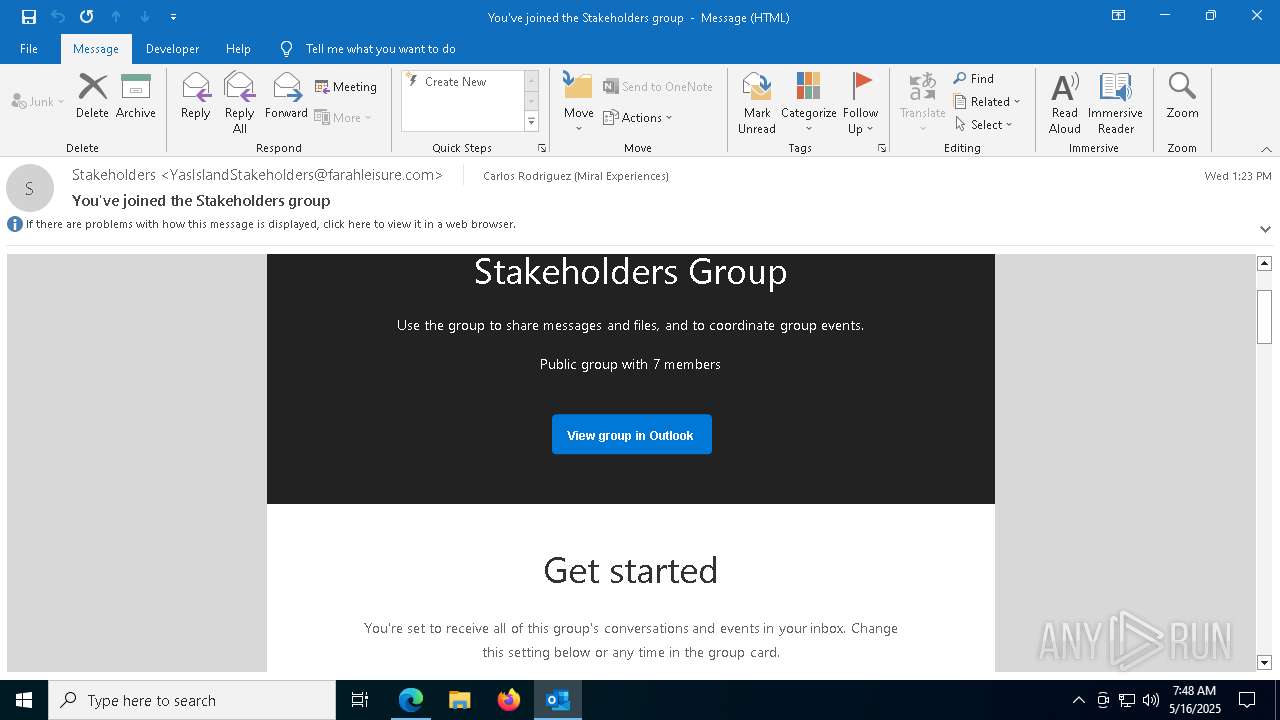Open Immersive Reader
Image resolution: width=1280 pixels, height=720 pixels.
coord(1115,102)
